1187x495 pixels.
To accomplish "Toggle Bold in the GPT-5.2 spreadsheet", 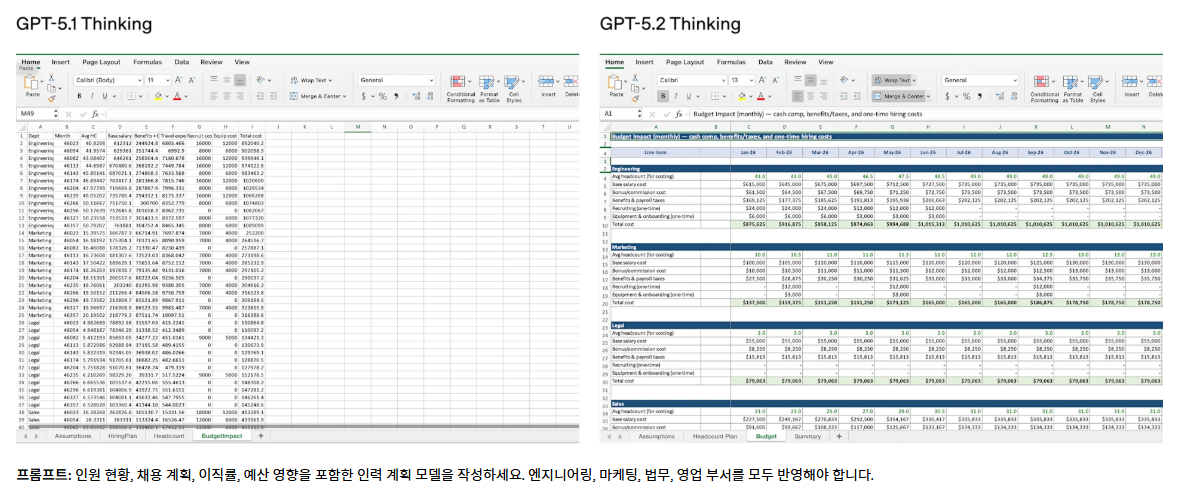I will [x=663, y=96].
